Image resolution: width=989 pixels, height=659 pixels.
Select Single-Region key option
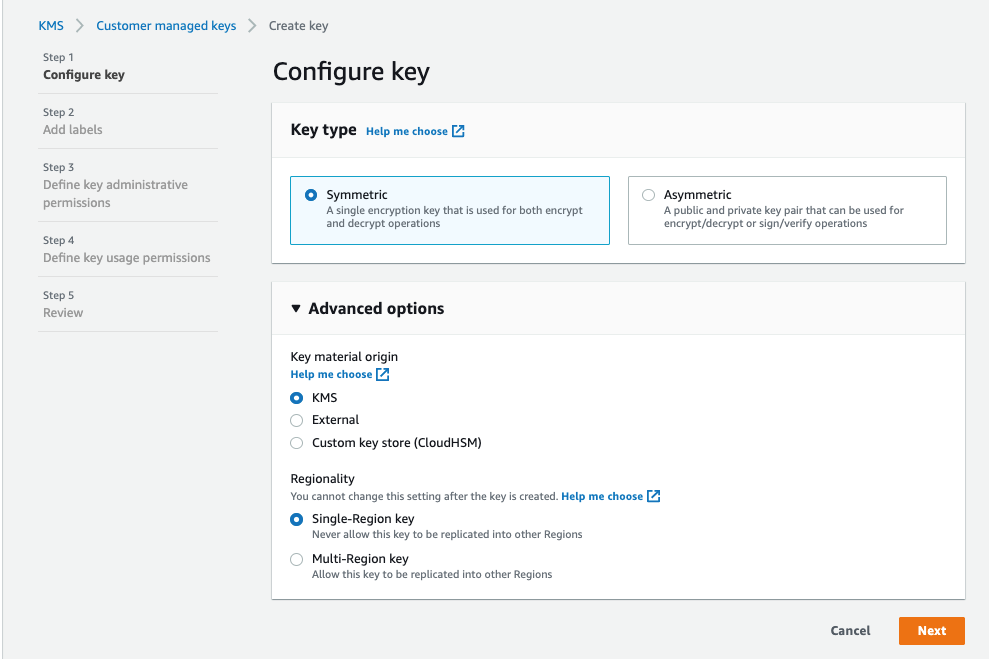(296, 519)
